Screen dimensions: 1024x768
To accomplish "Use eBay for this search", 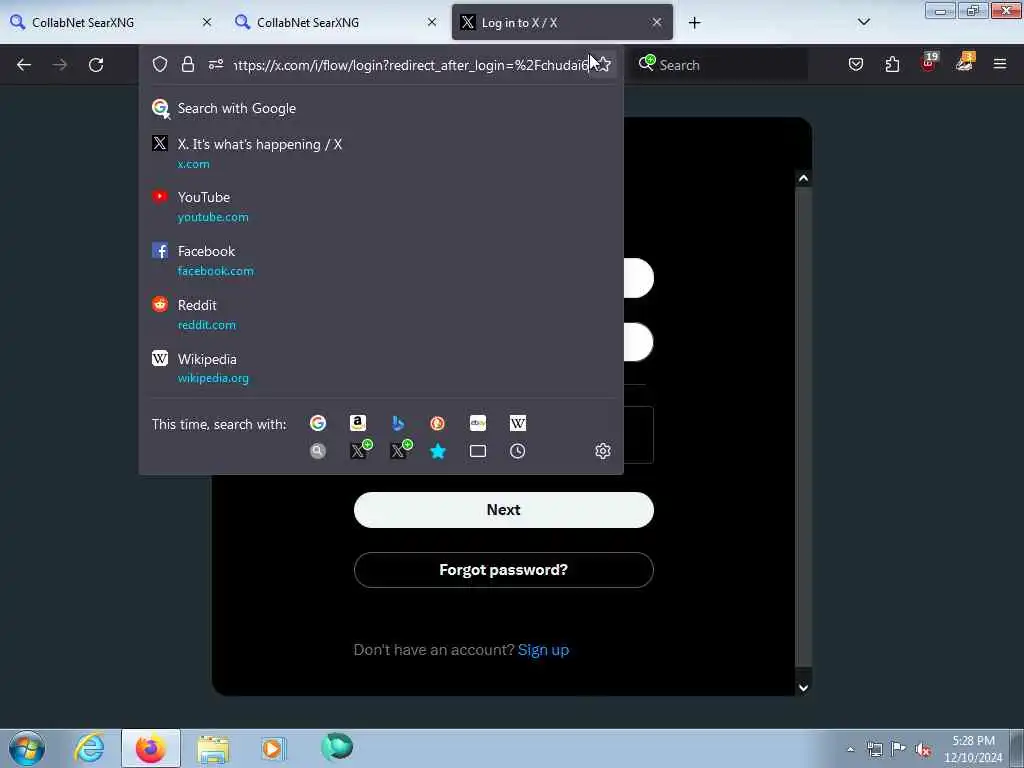I will point(478,423).
